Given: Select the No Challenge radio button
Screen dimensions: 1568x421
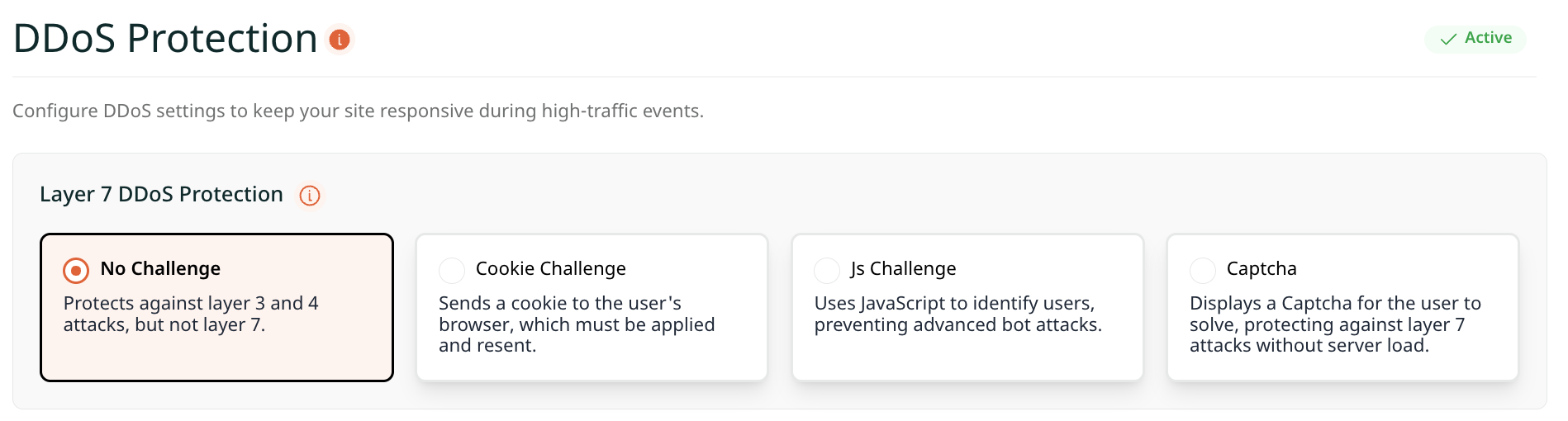Looking at the screenshot, I should click(76, 271).
